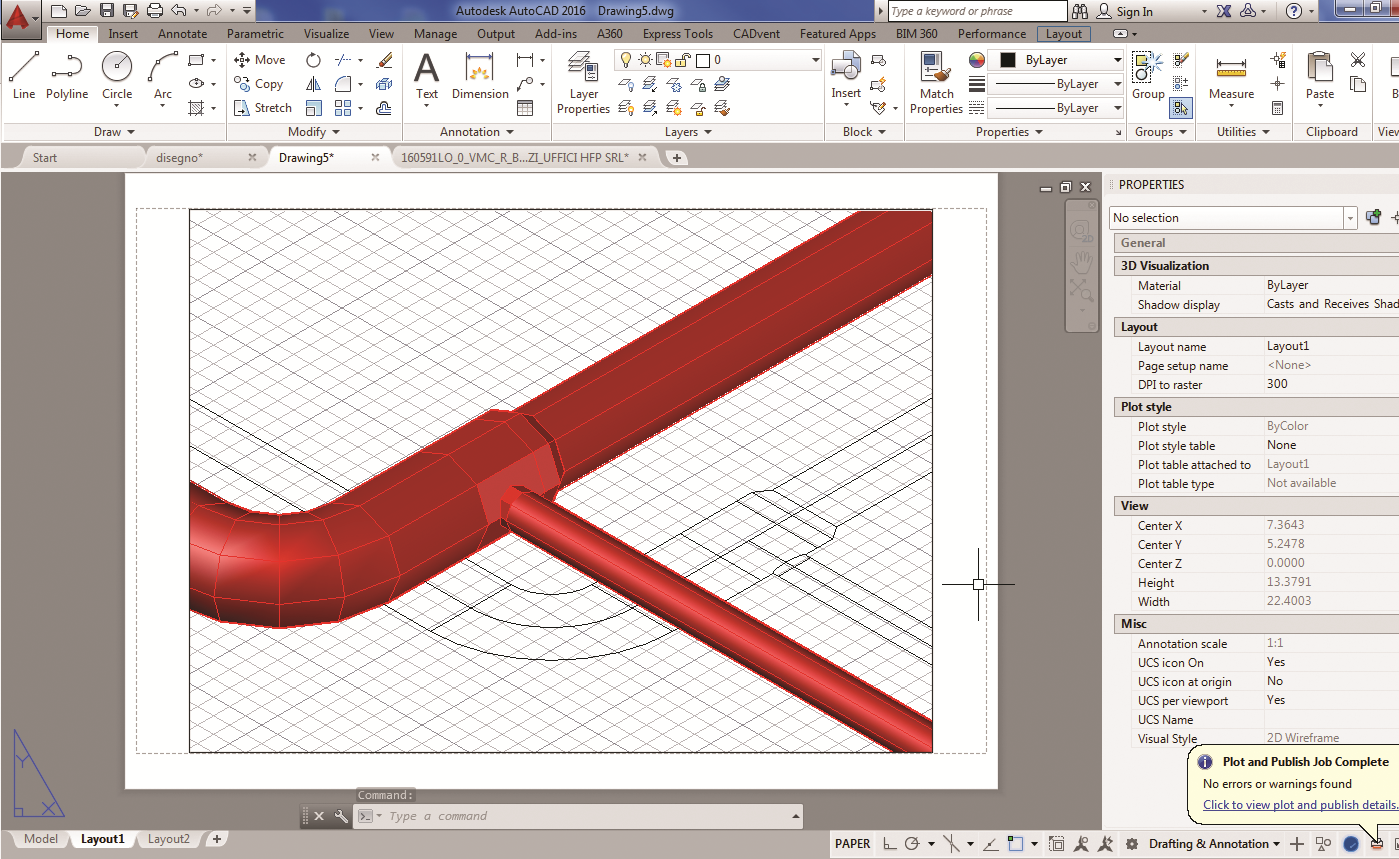Open the Layer Properties manager
The height and width of the screenshot is (859, 1399).
coord(583,83)
